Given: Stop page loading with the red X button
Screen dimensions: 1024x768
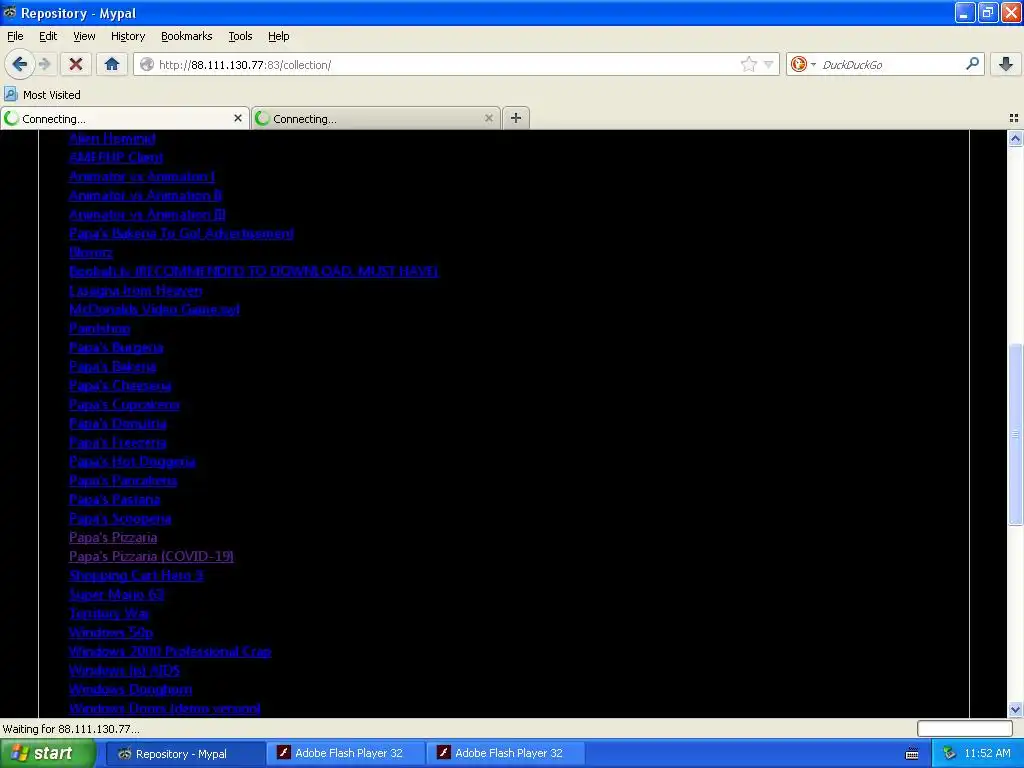Looking at the screenshot, I should (x=76, y=64).
